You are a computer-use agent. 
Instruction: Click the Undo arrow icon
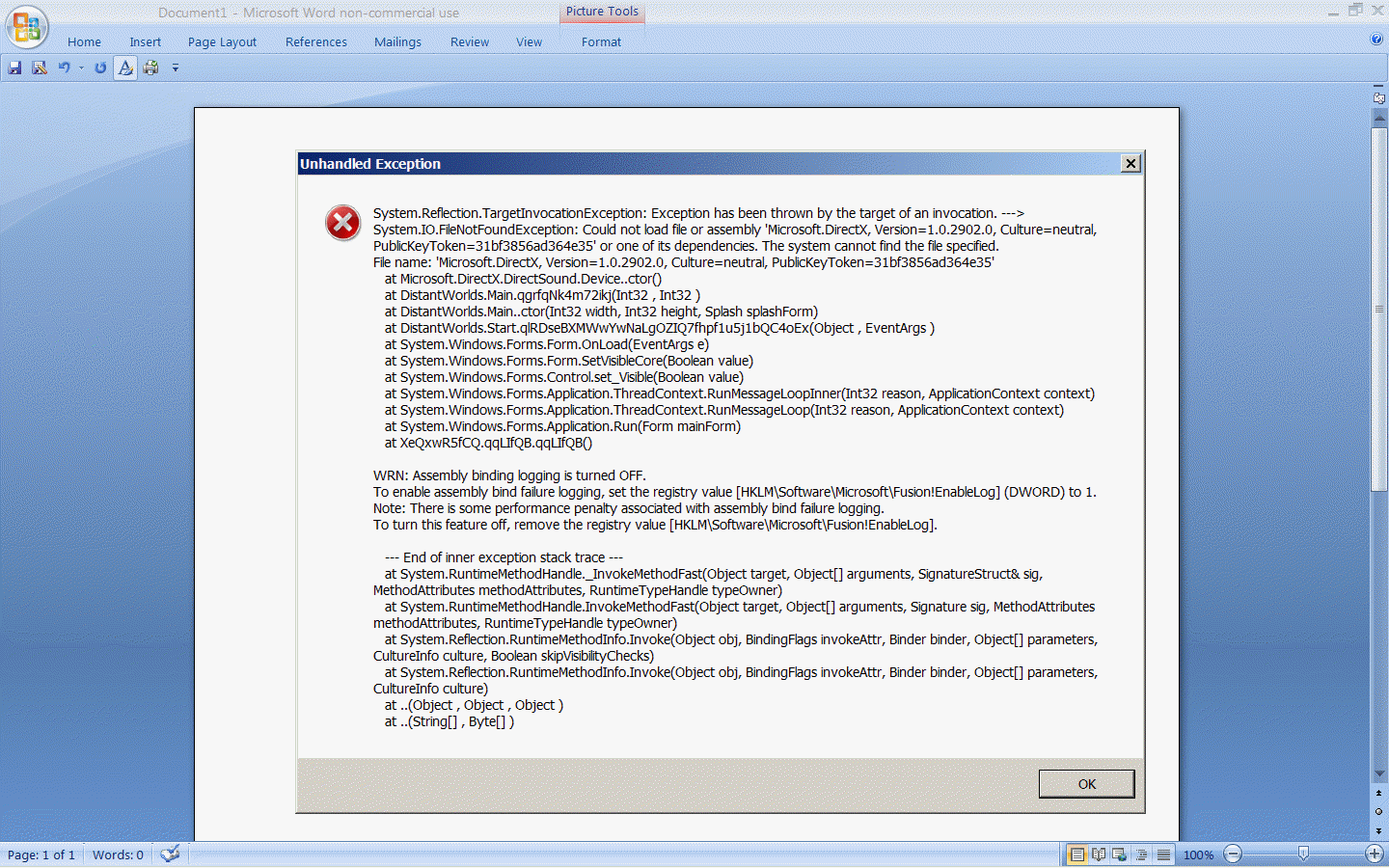[x=65, y=68]
